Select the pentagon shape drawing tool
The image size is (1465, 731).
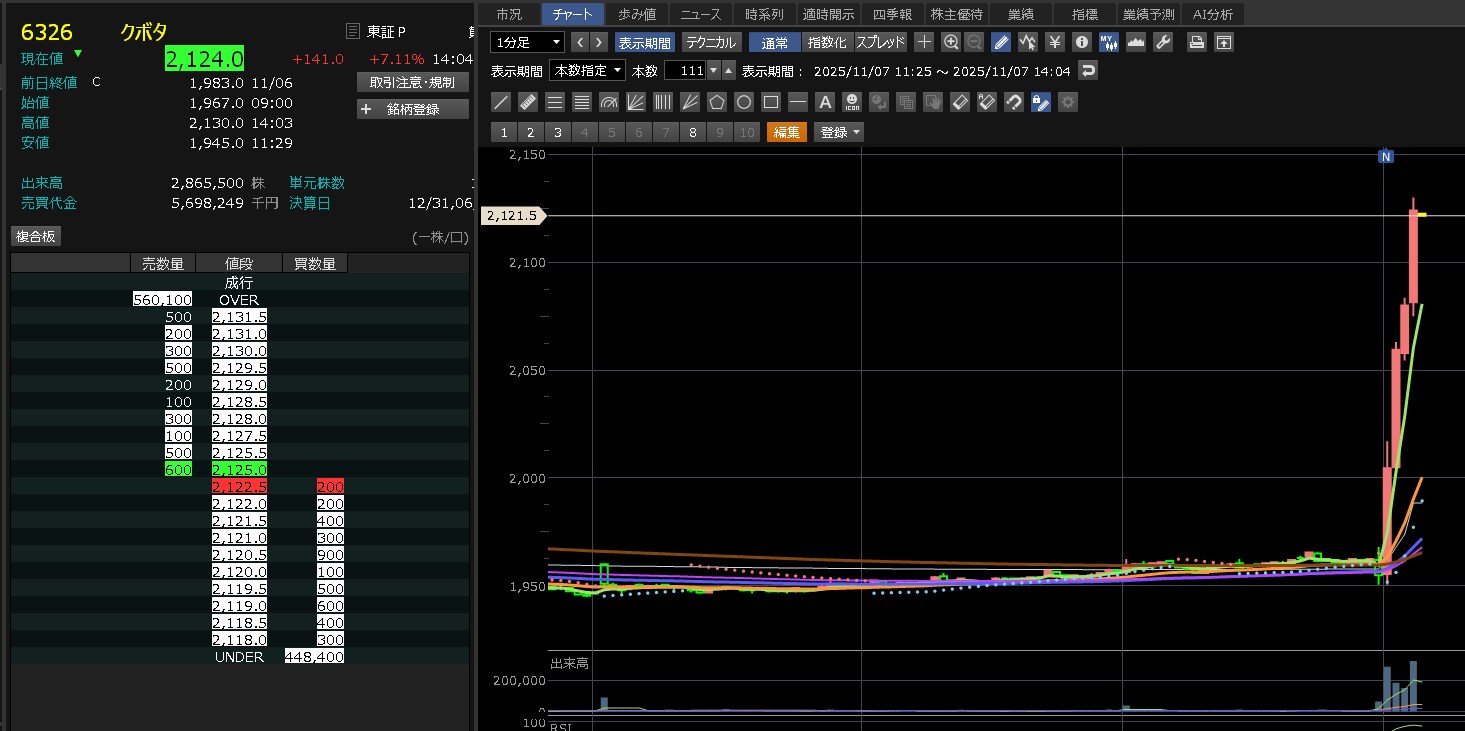coord(717,102)
